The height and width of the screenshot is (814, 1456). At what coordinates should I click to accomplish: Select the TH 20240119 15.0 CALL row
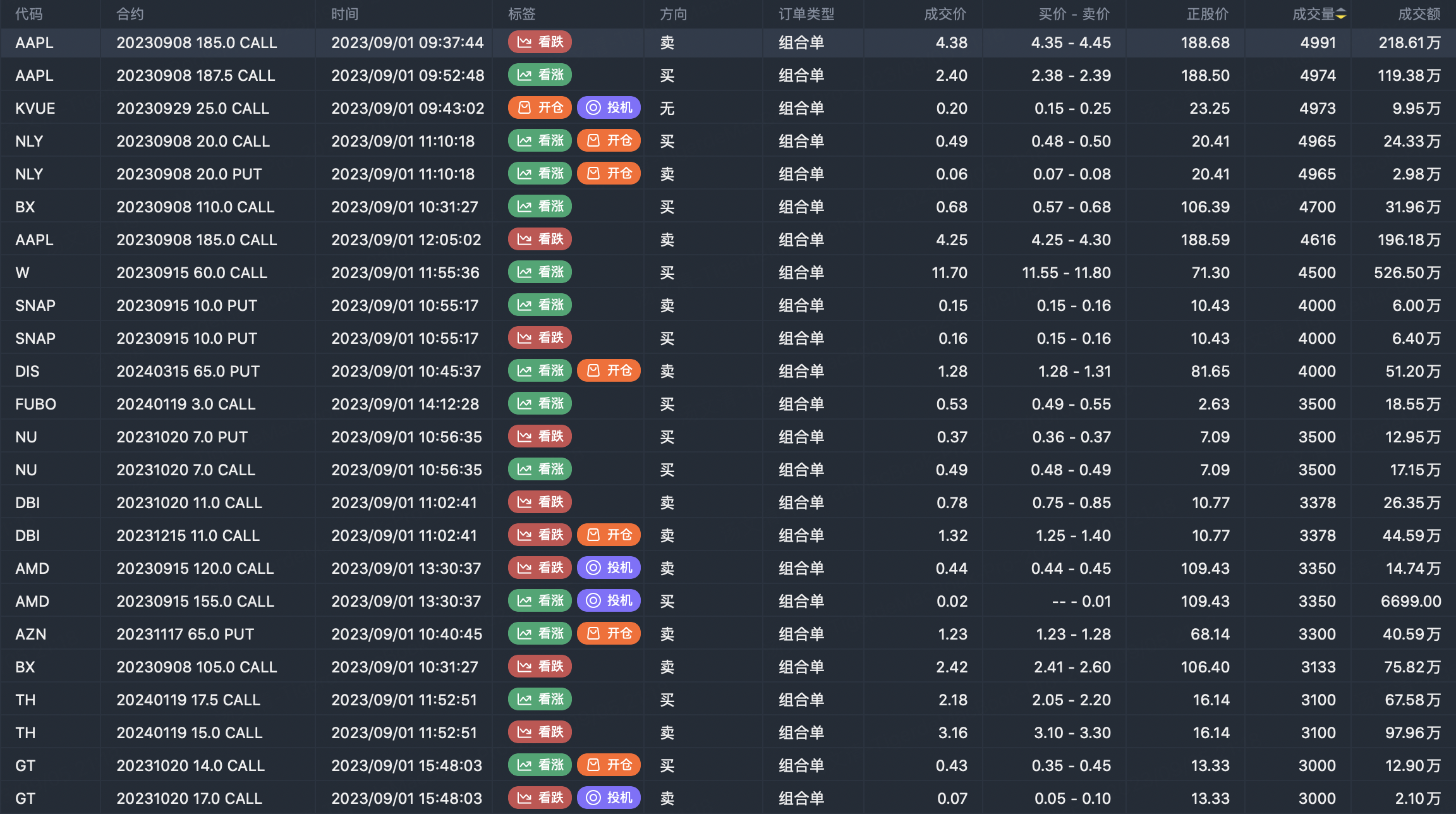(190, 732)
